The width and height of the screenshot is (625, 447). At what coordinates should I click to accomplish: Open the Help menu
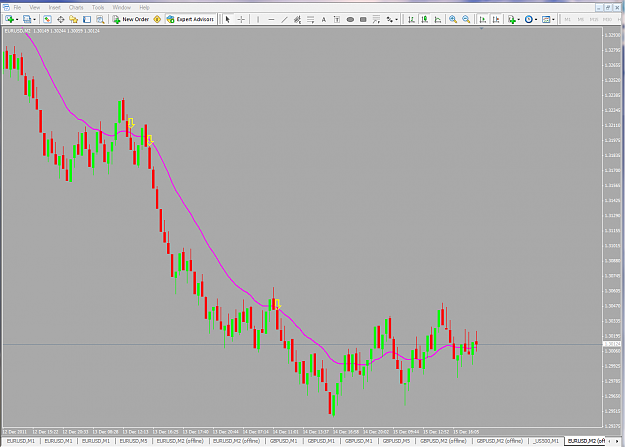[144, 7]
